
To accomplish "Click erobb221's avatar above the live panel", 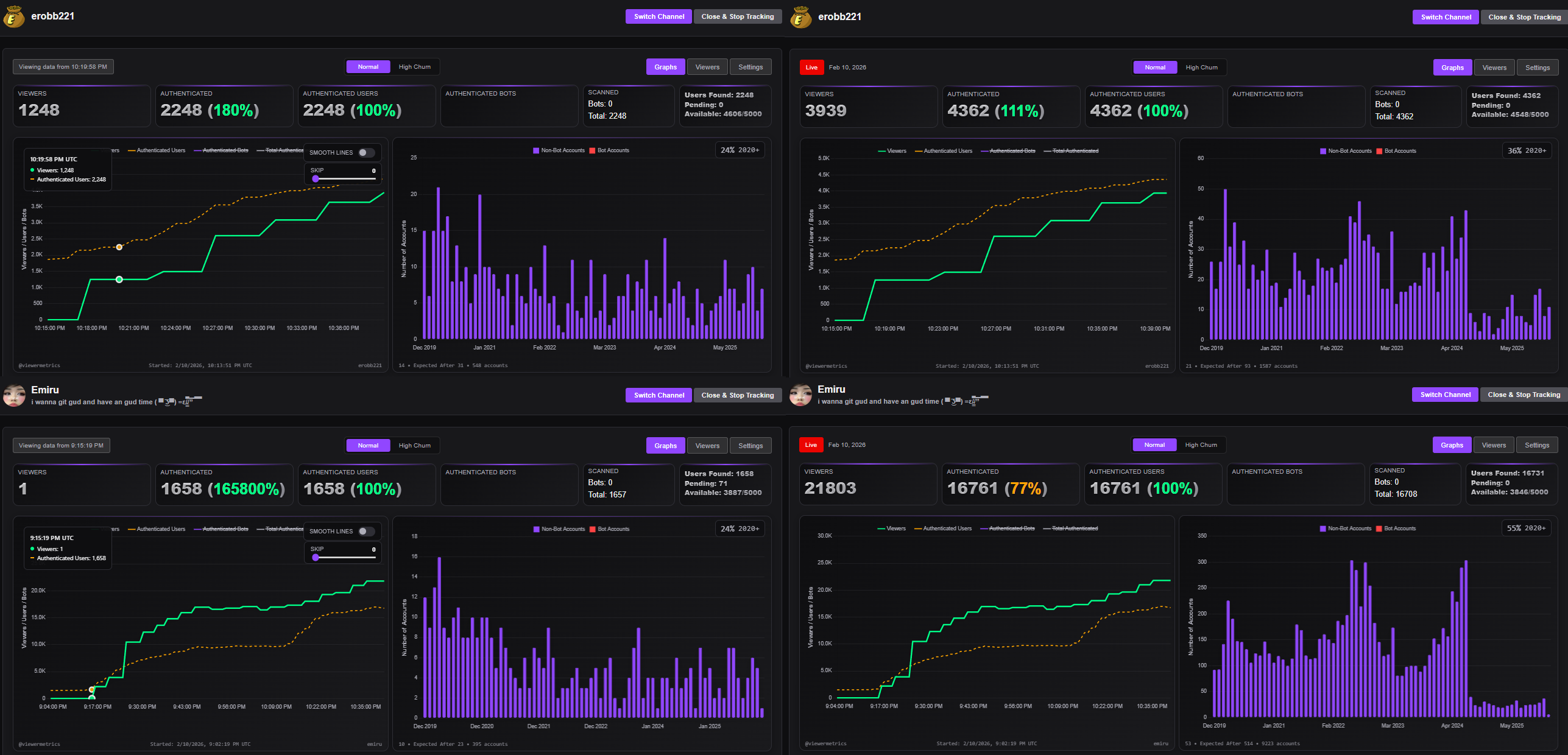I will tap(800, 17).
